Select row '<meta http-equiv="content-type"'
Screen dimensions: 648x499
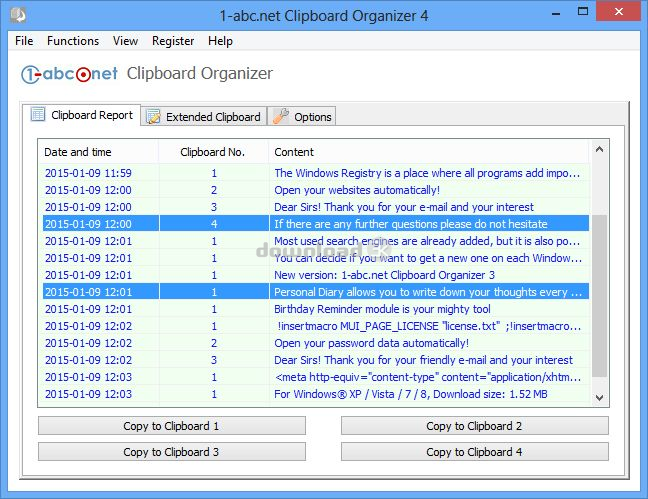(x=316, y=377)
